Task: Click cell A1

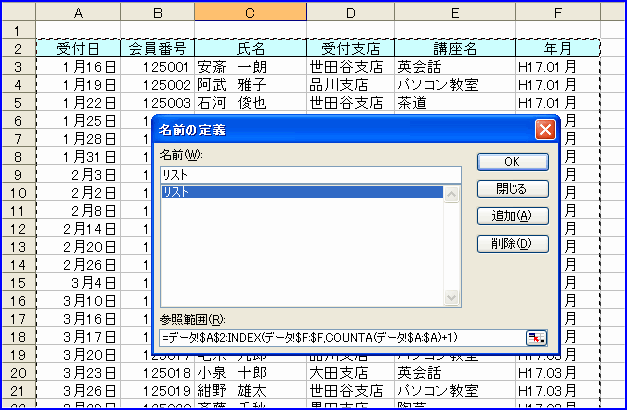Action: tap(78, 30)
